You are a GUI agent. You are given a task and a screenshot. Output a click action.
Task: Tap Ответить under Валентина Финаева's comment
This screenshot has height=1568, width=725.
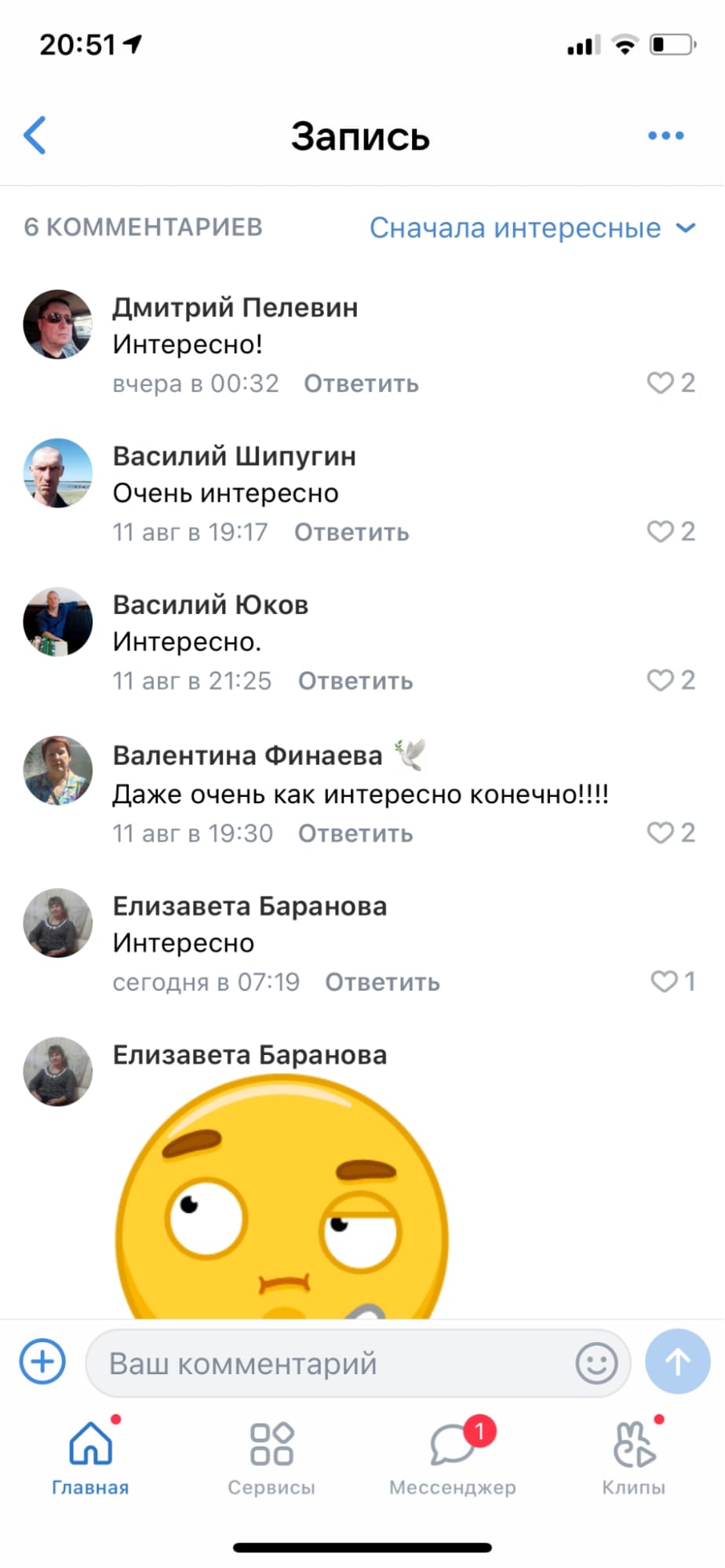[355, 833]
